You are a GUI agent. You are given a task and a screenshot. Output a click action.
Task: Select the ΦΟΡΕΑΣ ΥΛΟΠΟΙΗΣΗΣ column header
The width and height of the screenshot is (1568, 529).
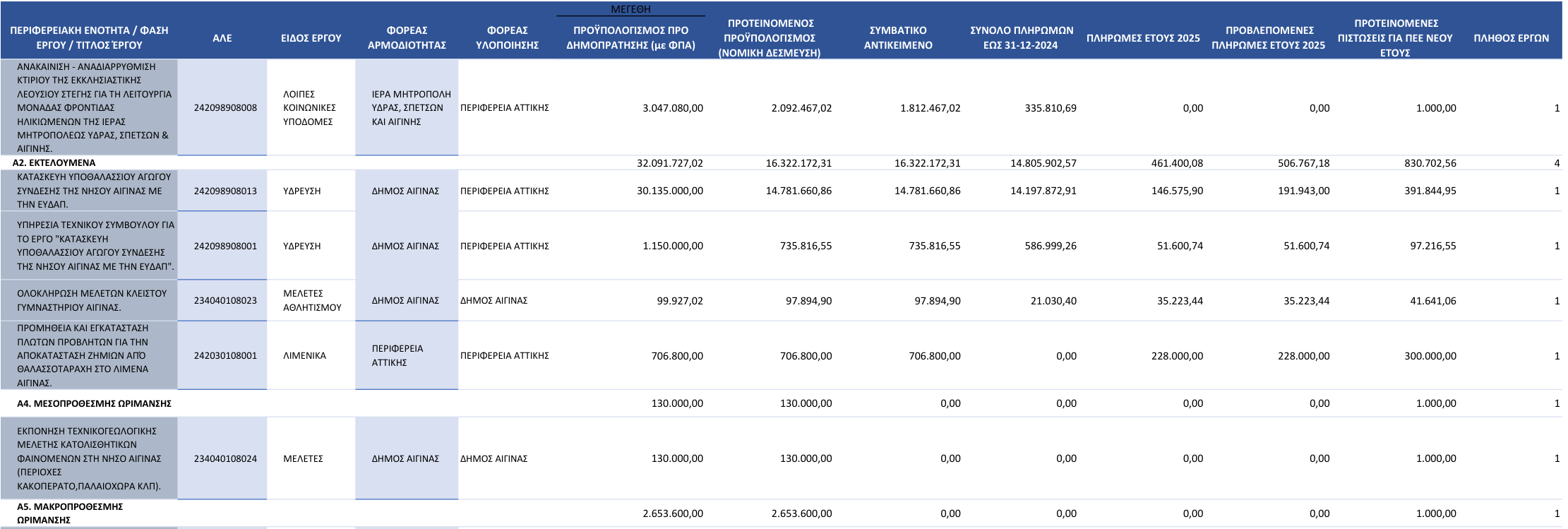pos(507,38)
